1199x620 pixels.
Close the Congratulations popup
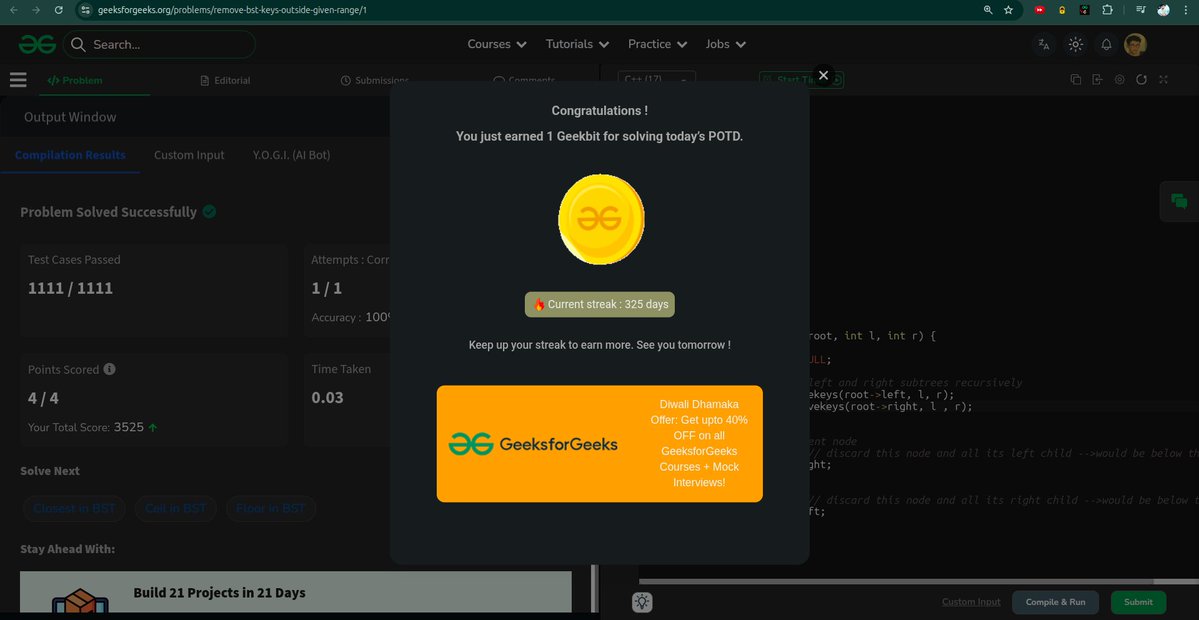click(x=823, y=75)
